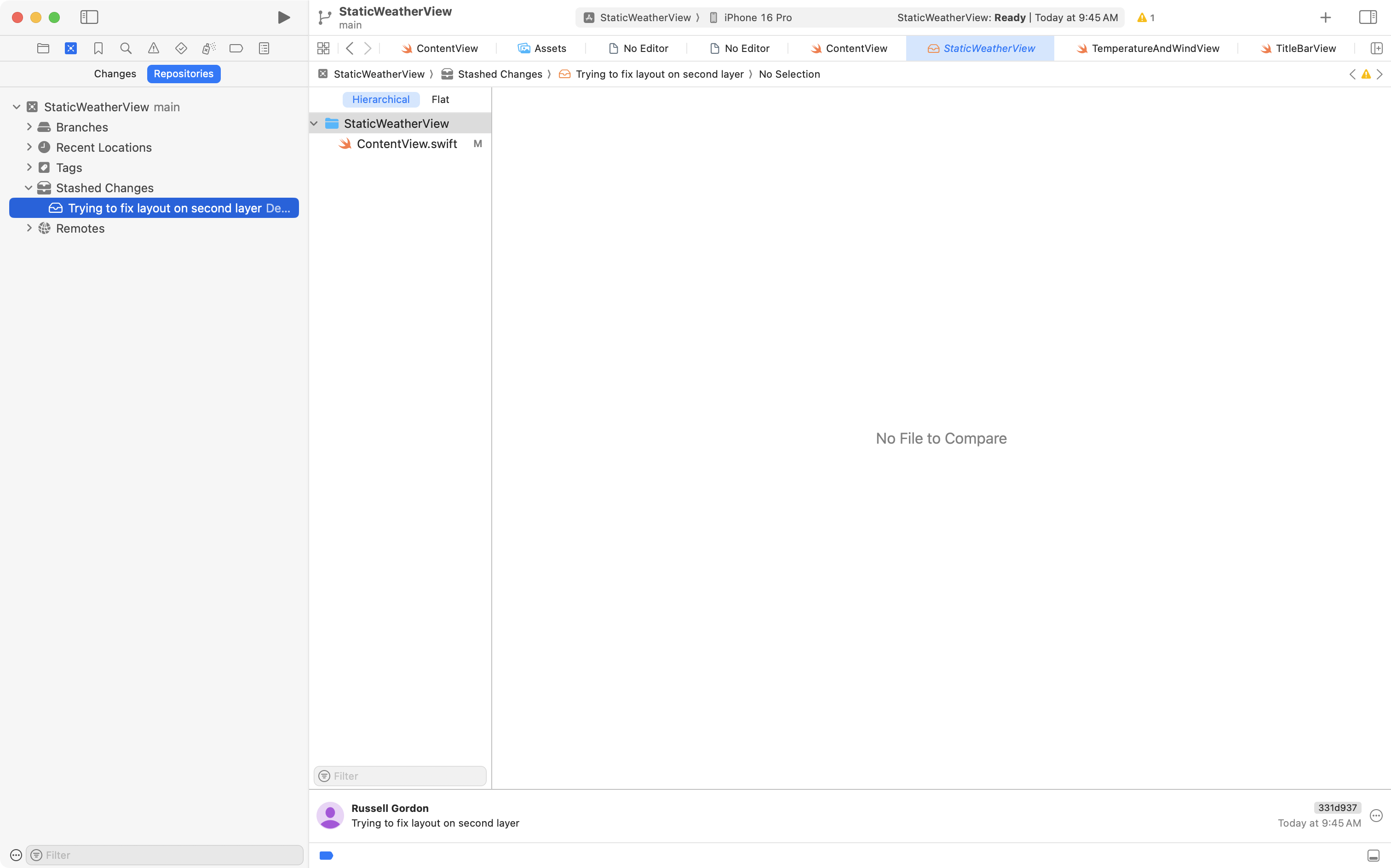Open the Test navigator diamond icon
This screenshot has width=1391, height=868.
[x=181, y=48]
